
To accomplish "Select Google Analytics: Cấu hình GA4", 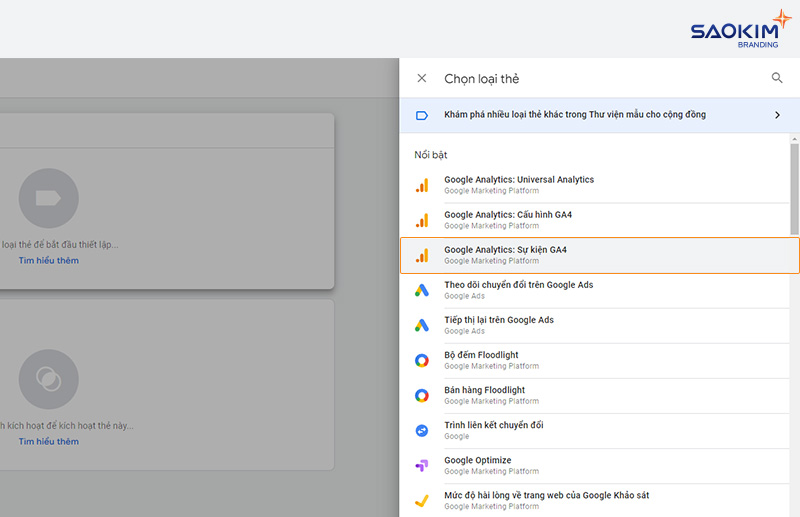I will (595, 220).
